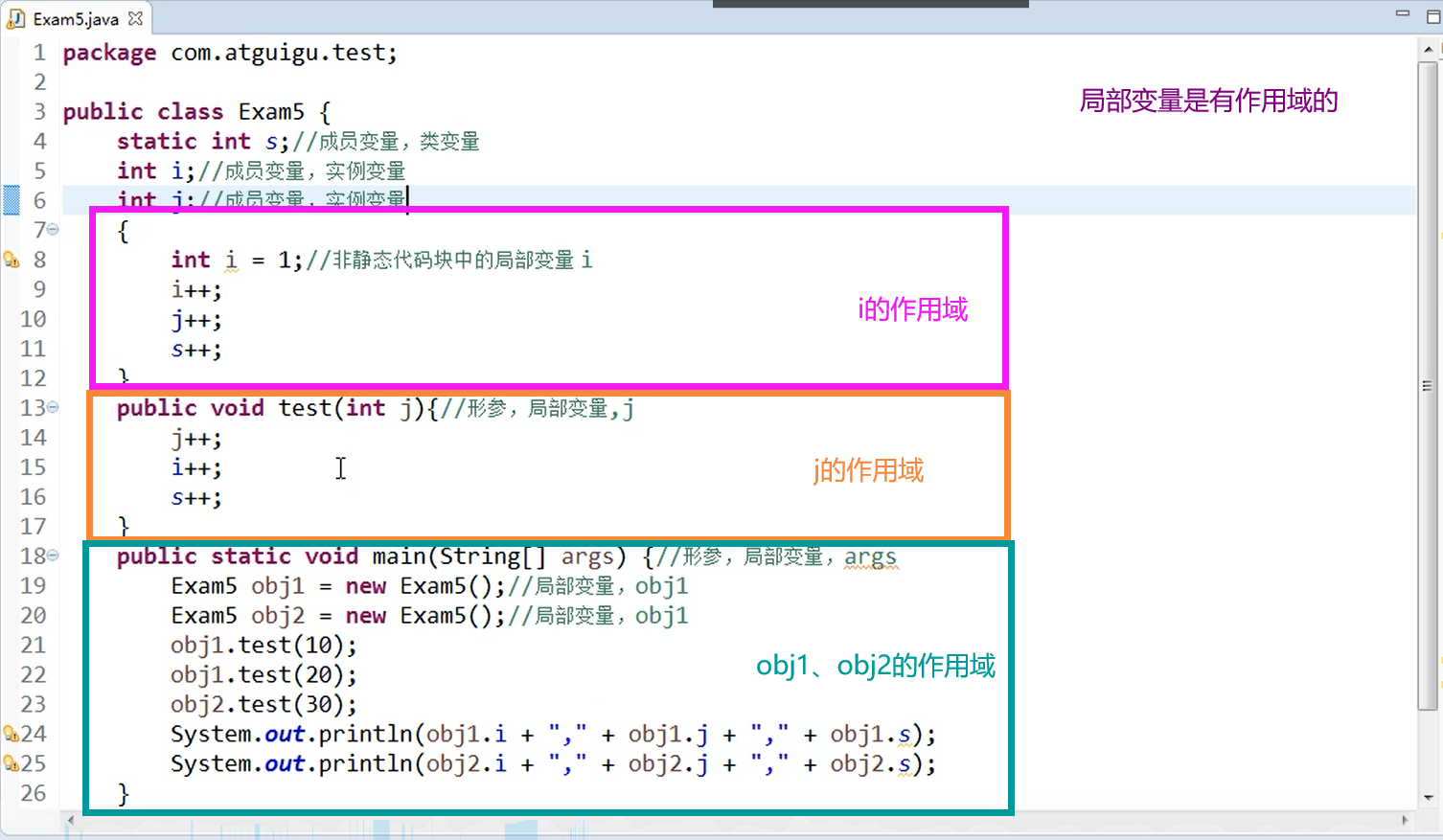The height and width of the screenshot is (840, 1443).
Task: Click the warning marker on line 24
Action: click(x=11, y=734)
